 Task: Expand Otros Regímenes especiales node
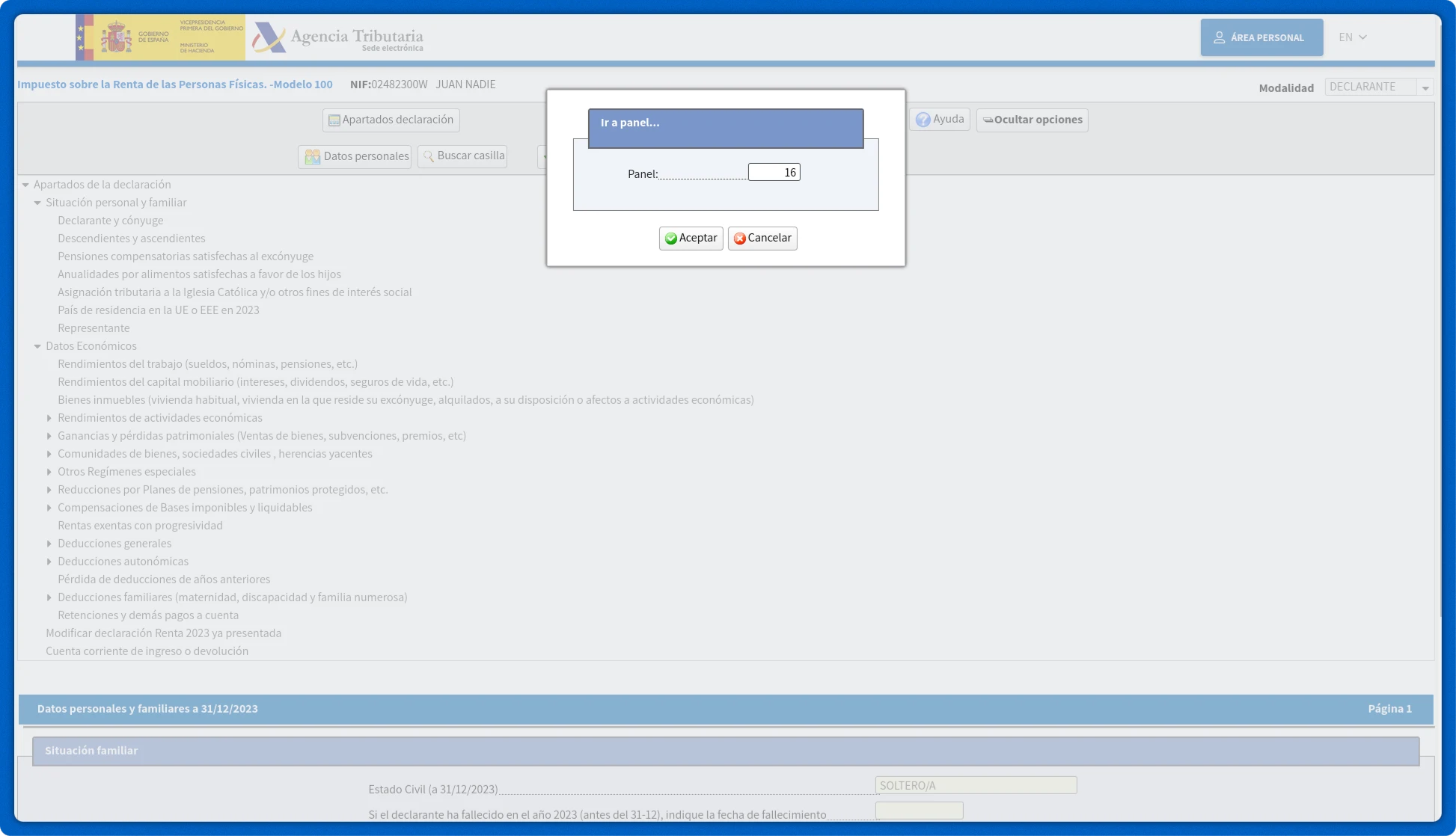point(49,472)
